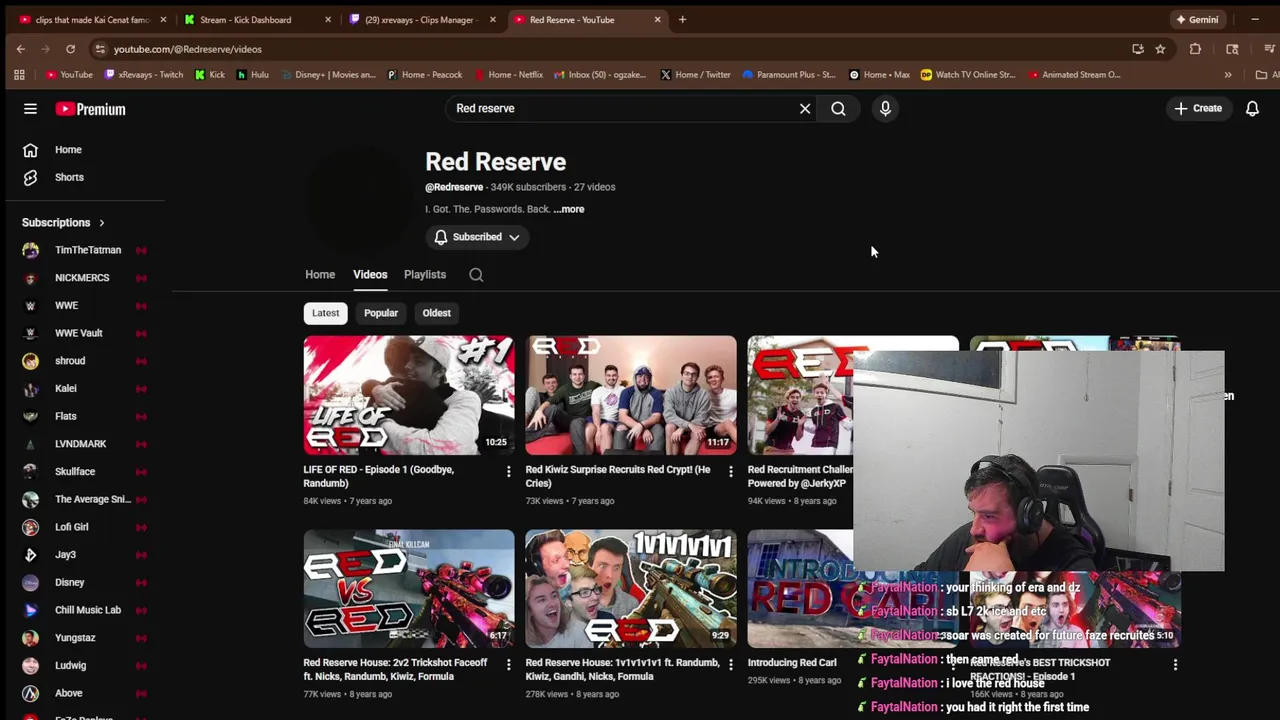Close the Red Reserve - YouTube tab
The height and width of the screenshot is (720, 1280).
657,20
